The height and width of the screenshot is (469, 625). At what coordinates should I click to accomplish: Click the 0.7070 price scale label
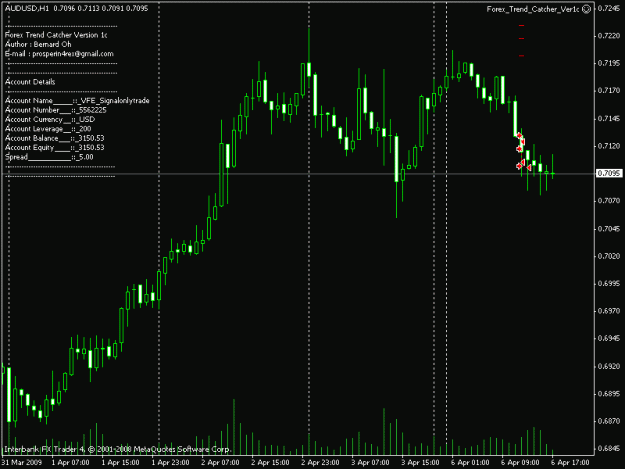tap(609, 201)
